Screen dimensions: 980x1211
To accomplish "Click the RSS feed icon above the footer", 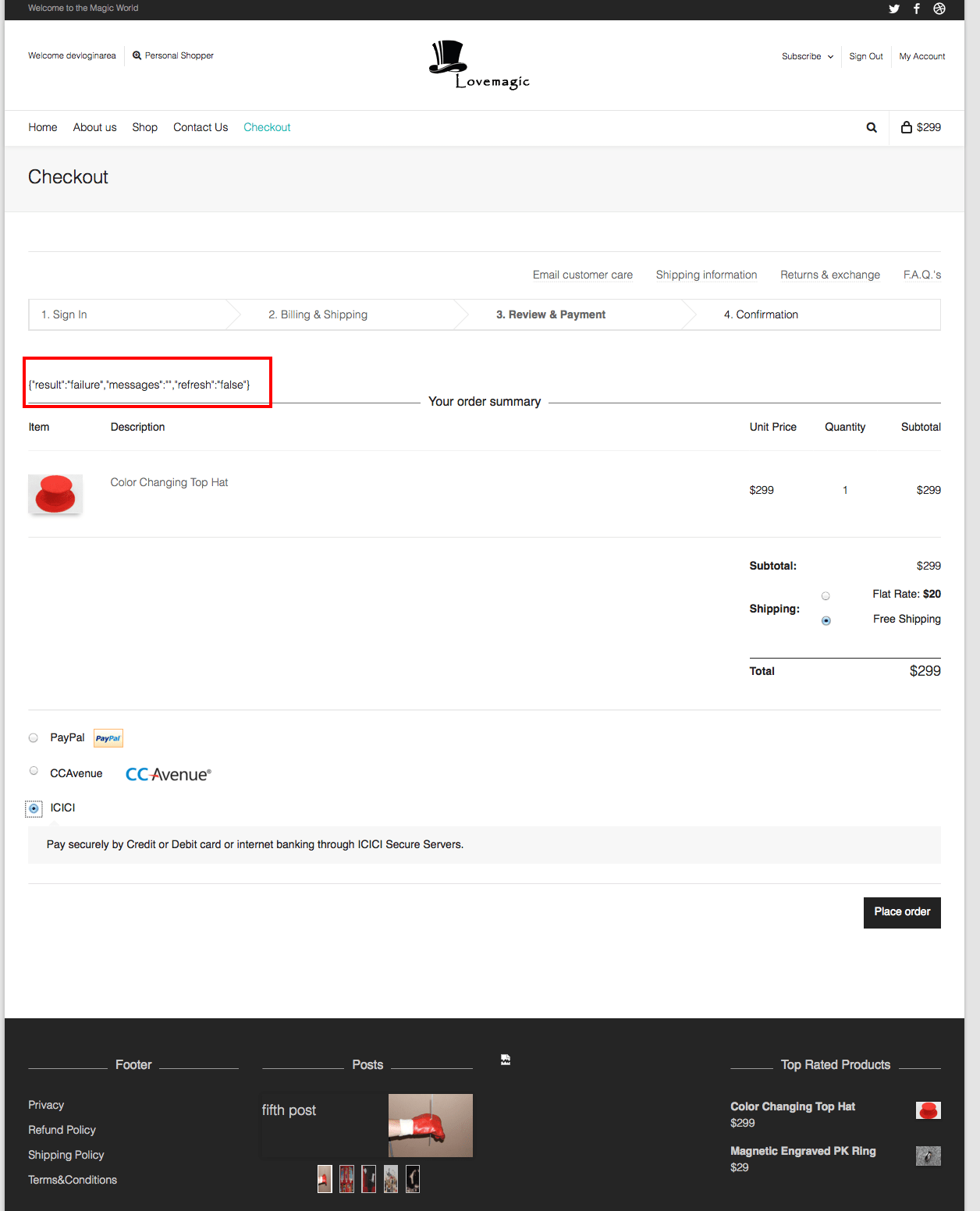I will click(x=505, y=1060).
